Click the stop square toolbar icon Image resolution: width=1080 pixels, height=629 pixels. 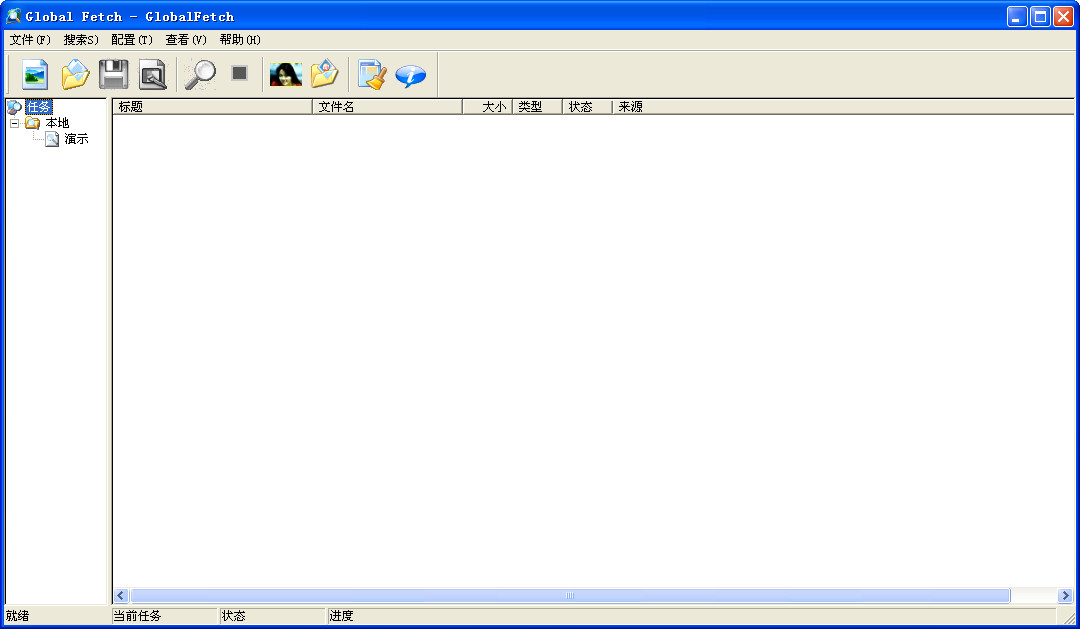tap(239, 72)
